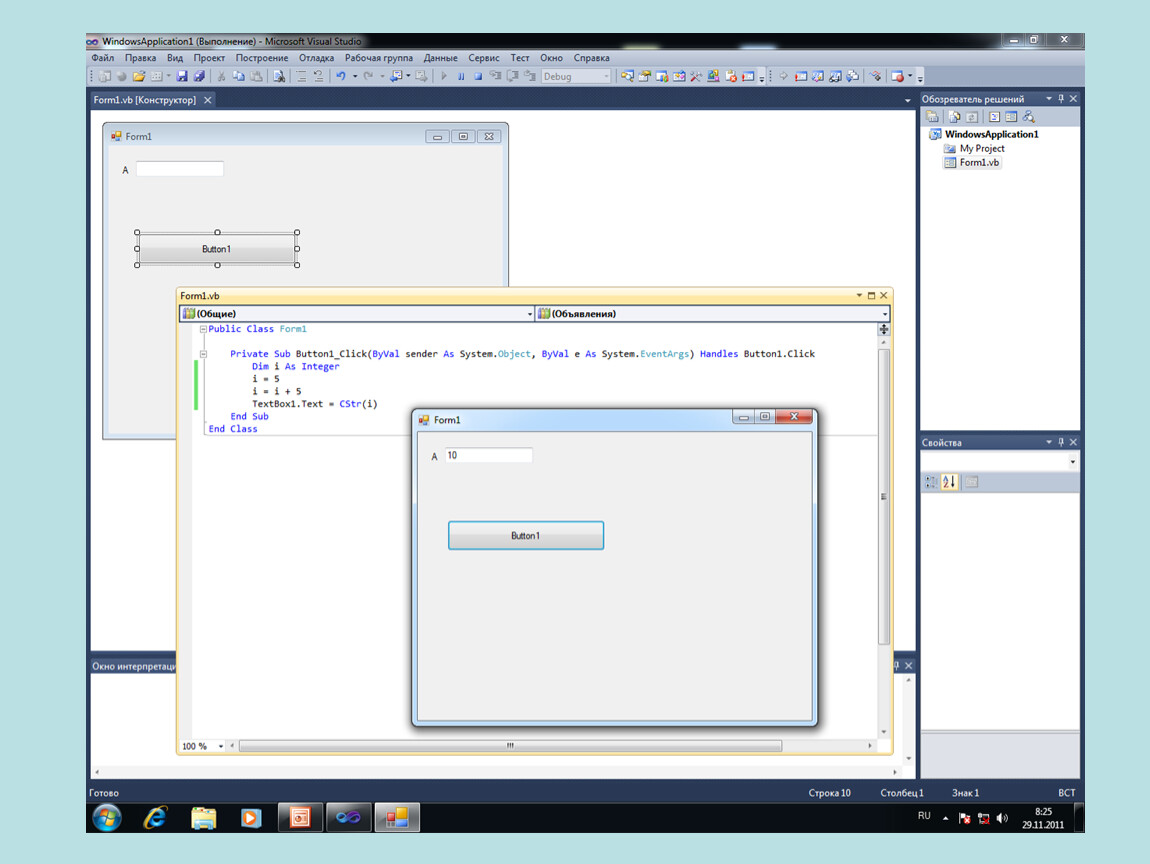Click Refresh icon in Solution Explorer toolbar
This screenshot has width=1150, height=864.
pyautogui.click(x=972, y=117)
